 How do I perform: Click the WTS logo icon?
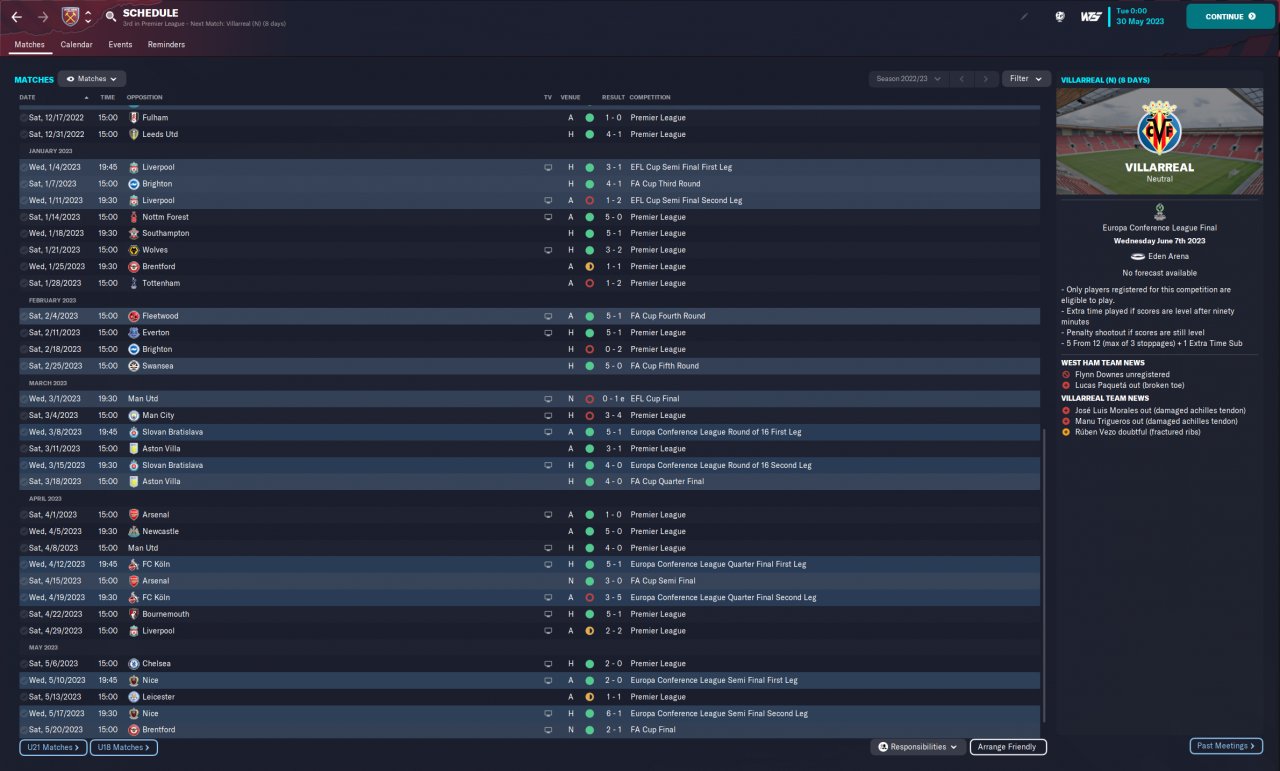click(1091, 17)
